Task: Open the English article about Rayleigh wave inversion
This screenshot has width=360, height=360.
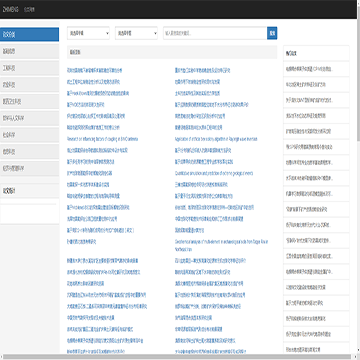Action: click(x=216, y=139)
